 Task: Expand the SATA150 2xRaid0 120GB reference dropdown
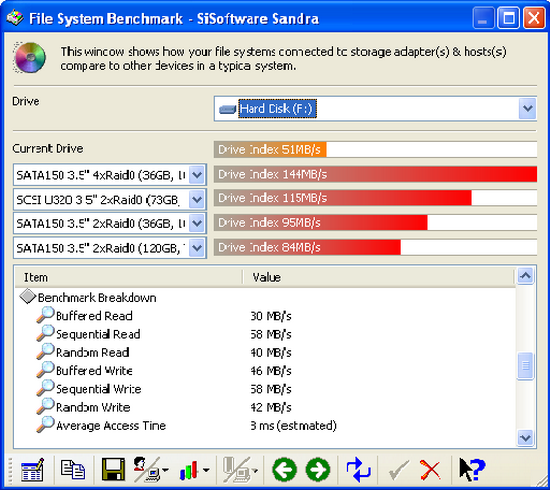pos(197,248)
